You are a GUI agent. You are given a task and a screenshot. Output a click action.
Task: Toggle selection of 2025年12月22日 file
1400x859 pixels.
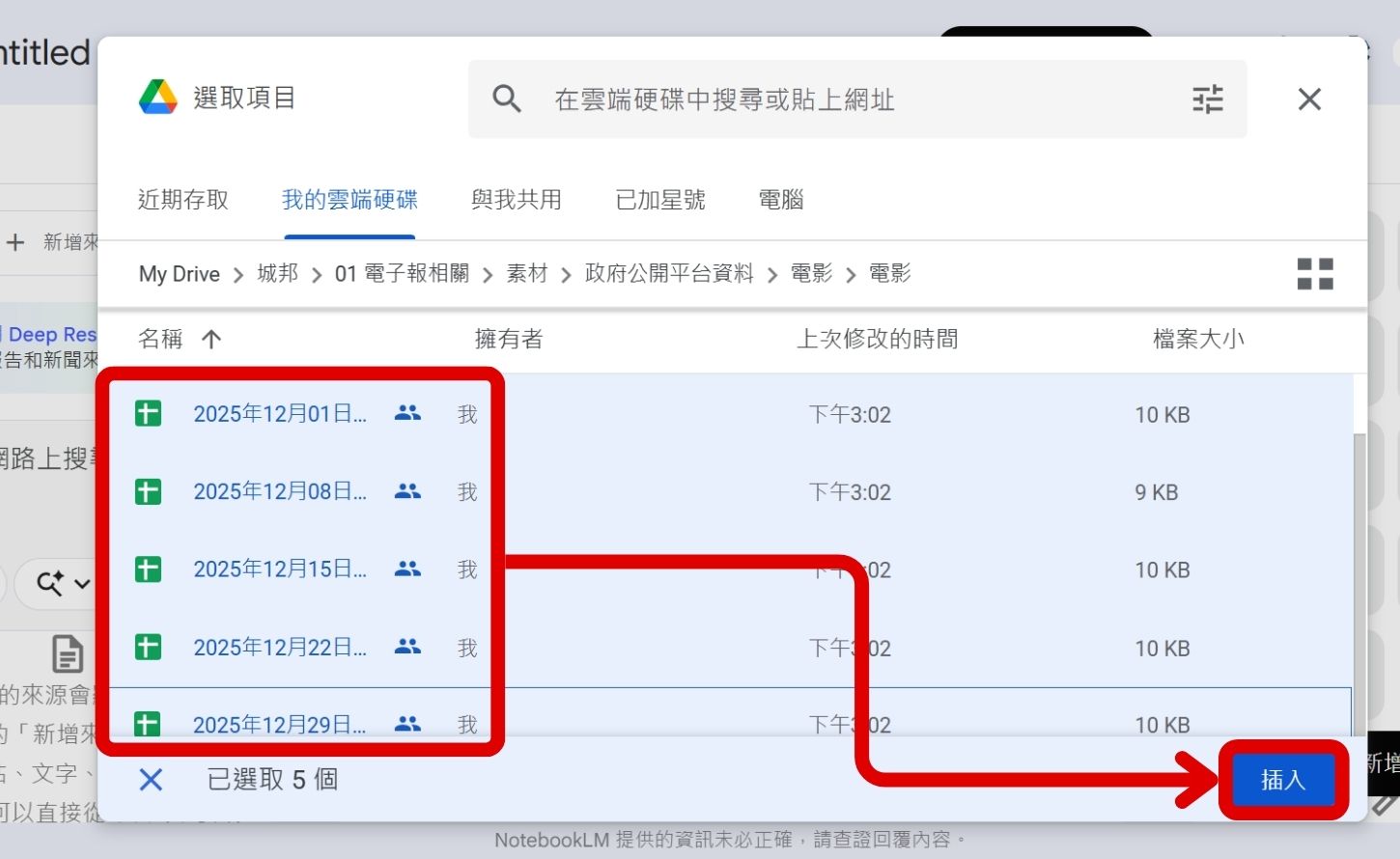280,647
